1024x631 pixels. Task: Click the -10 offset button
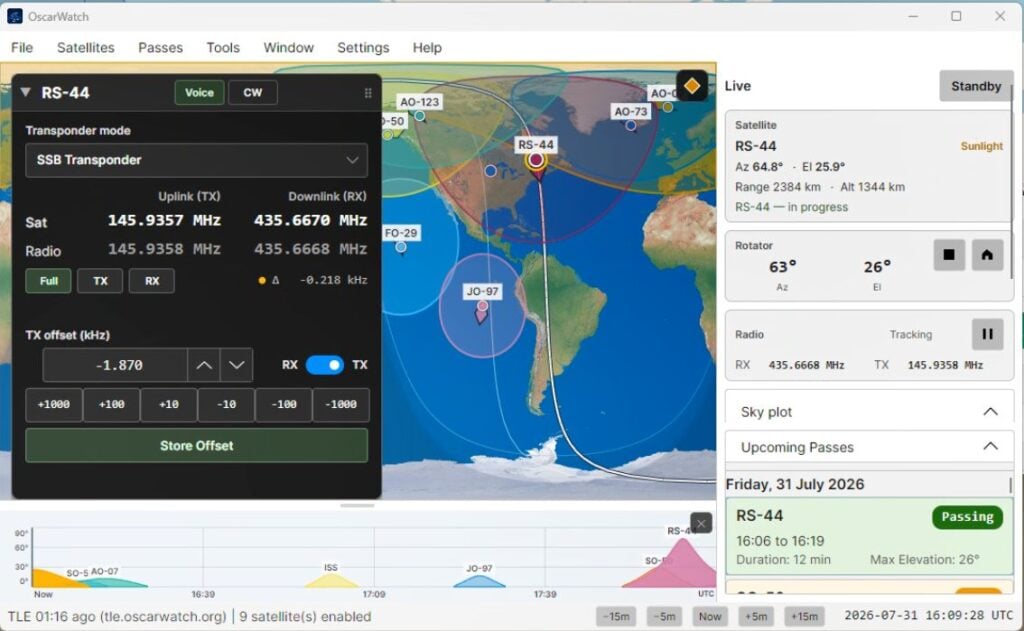(226, 405)
